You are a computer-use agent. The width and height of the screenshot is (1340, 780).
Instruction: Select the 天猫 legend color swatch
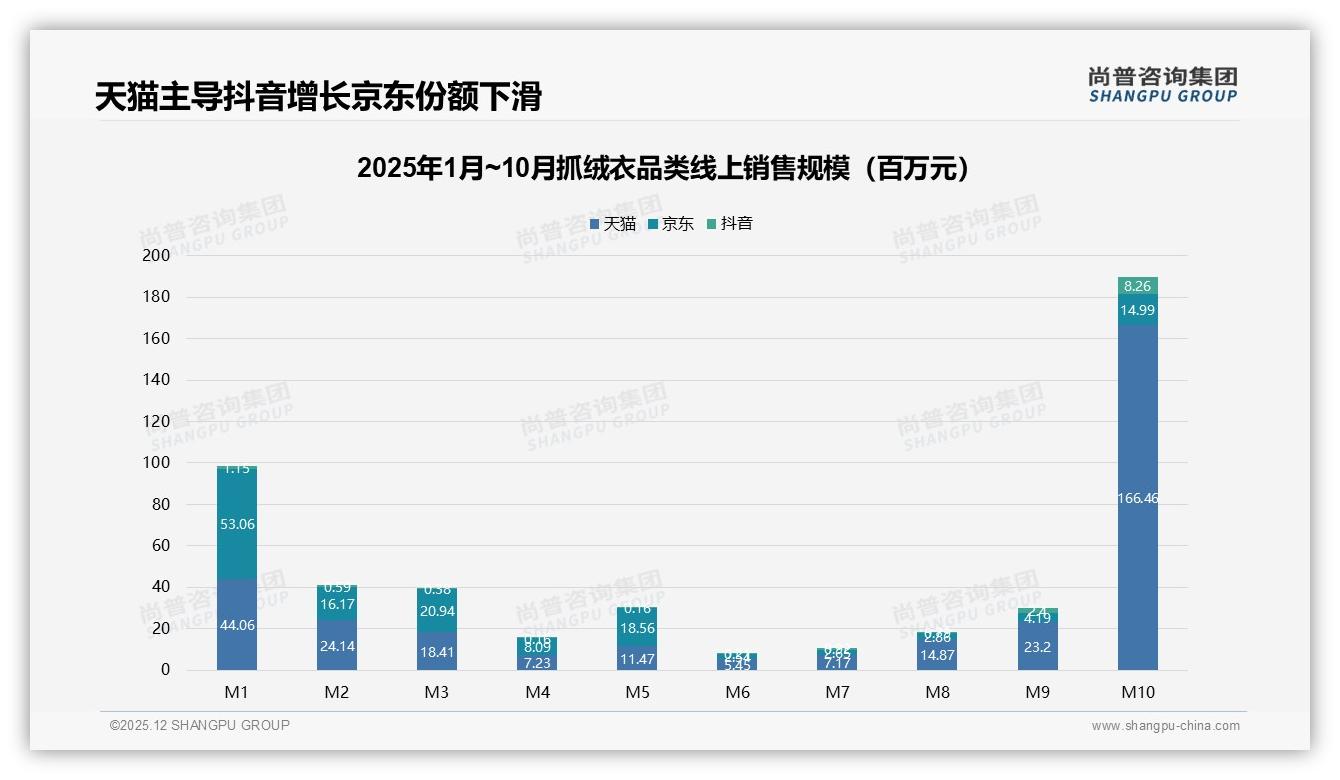pos(597,224)
